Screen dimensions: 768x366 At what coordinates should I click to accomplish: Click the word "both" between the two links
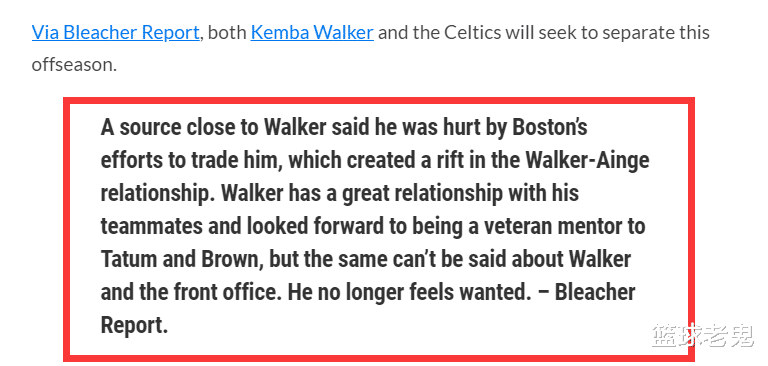(225, 33)
